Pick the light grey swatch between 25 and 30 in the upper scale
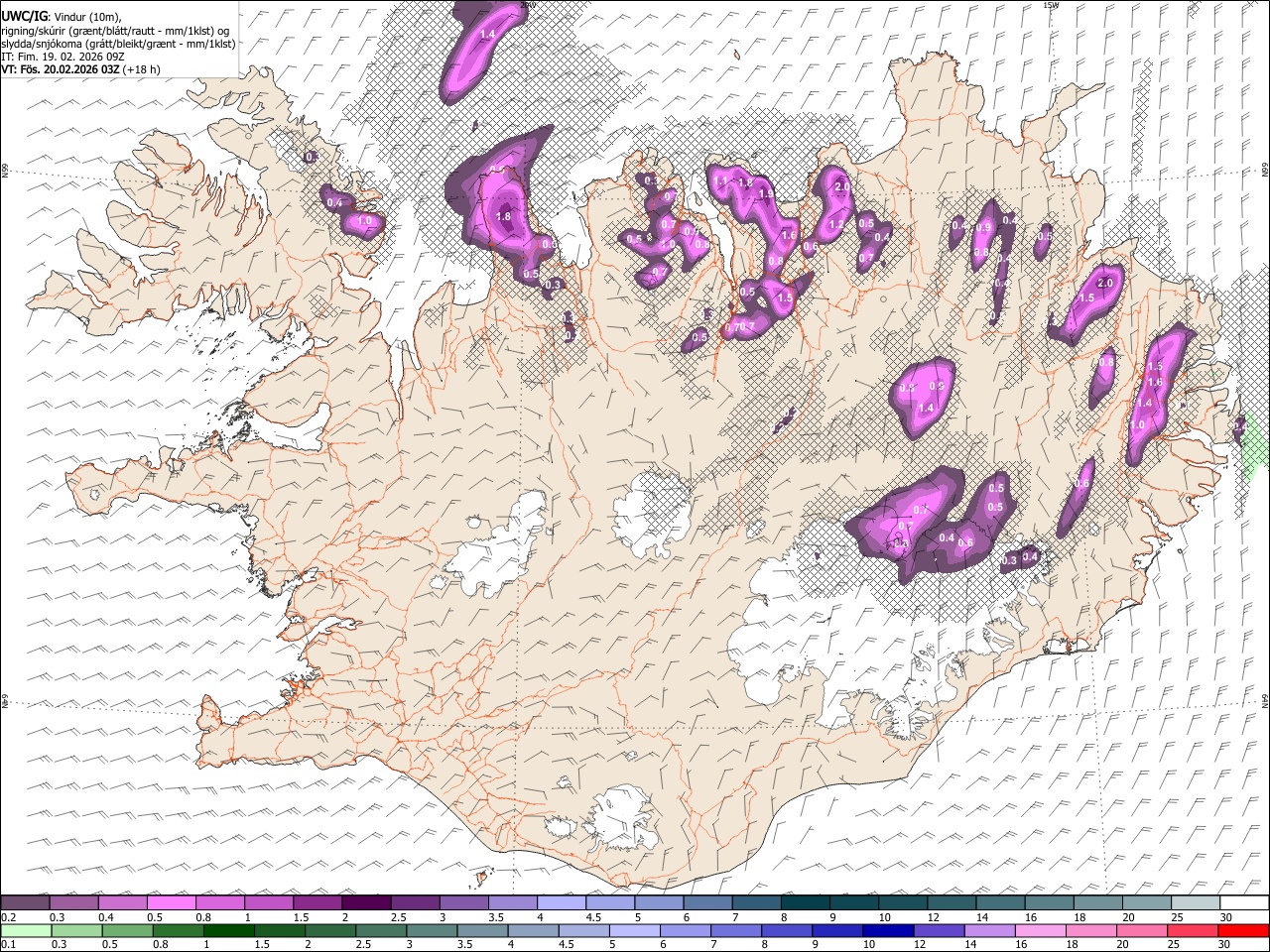The width and height of the screenshot is (1270, 952). pos(1194,902)
